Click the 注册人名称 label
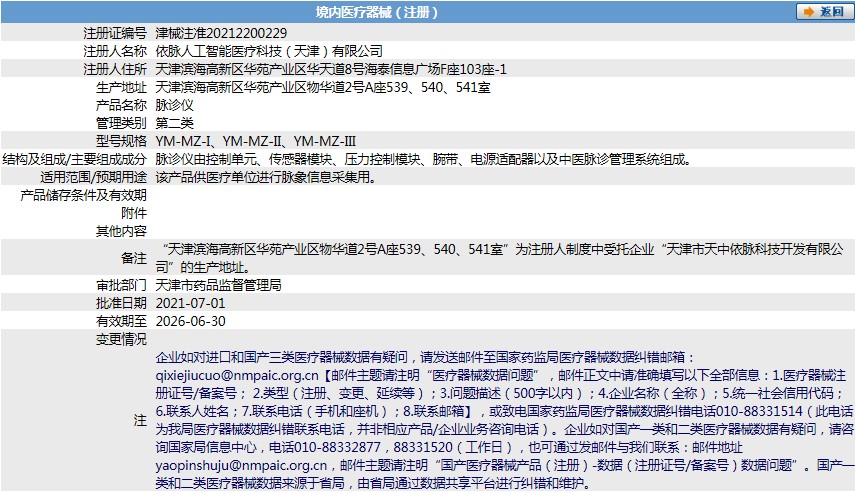This screenshot has width=855, height=493. [x=115, y=51]
